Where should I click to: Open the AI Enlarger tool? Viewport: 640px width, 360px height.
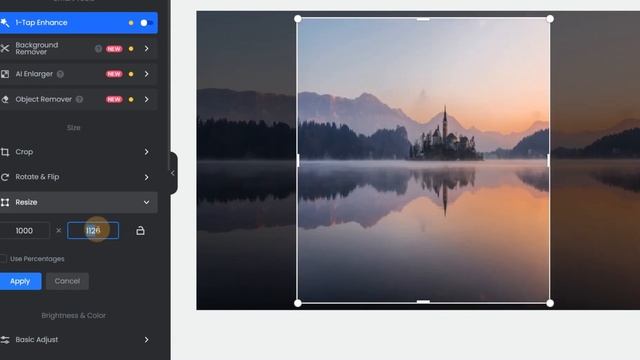tap(78, 74)
